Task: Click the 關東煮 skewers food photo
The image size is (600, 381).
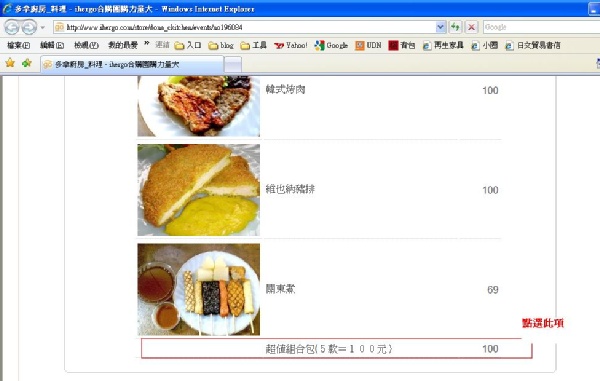Action: 199,290
